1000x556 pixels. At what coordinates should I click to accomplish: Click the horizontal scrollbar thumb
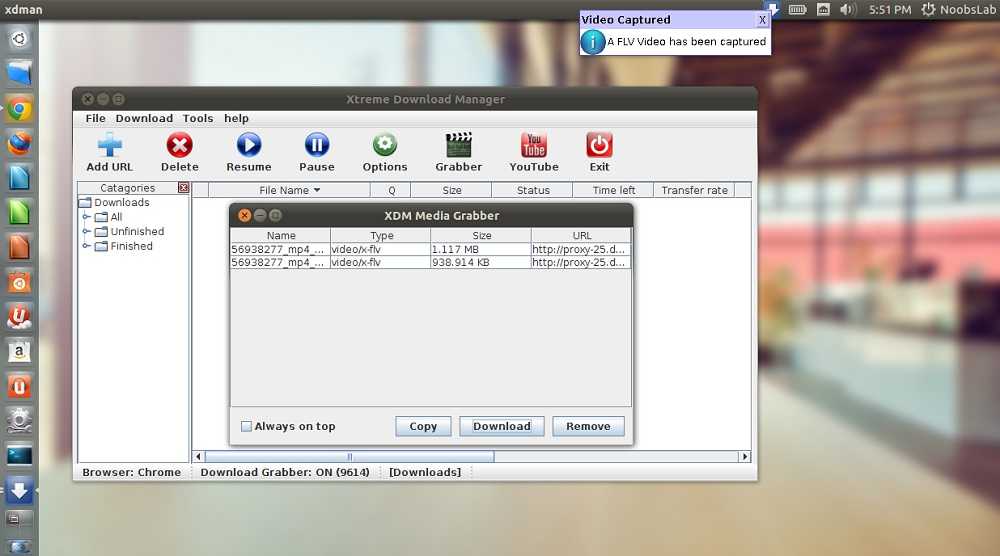click(x=349, y=457)
